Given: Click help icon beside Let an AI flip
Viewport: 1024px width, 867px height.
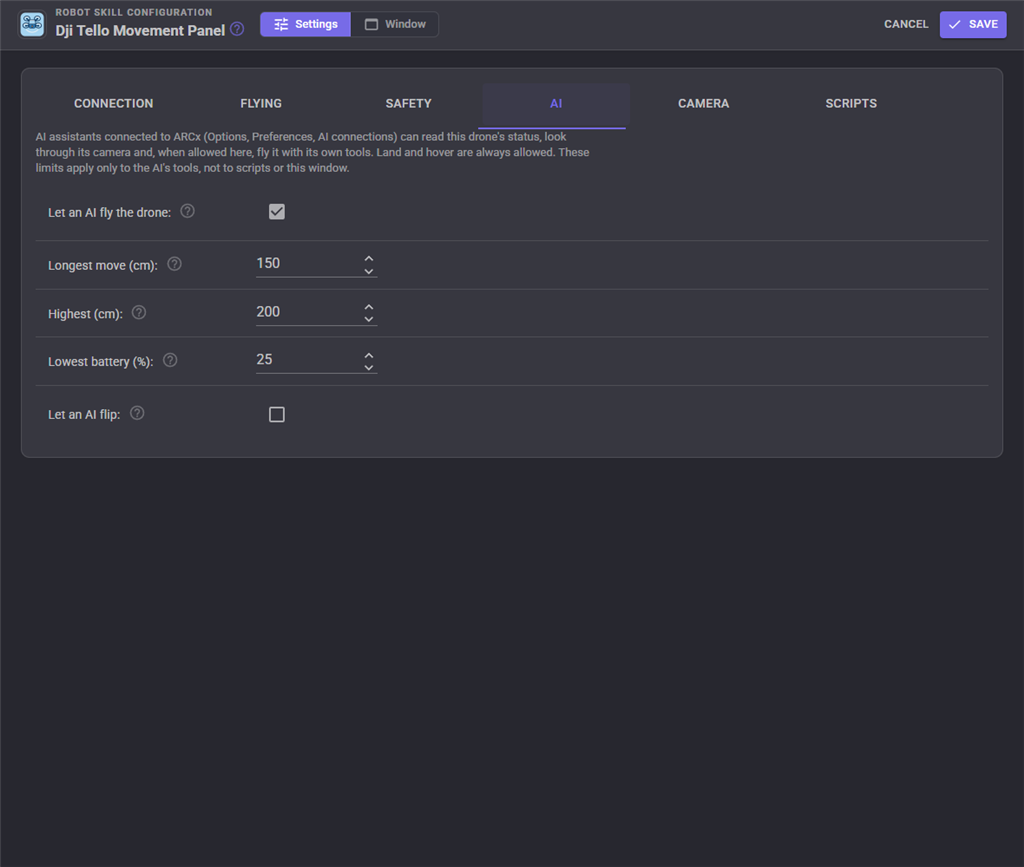Looking at the screenshot, I should coord(137,413).
